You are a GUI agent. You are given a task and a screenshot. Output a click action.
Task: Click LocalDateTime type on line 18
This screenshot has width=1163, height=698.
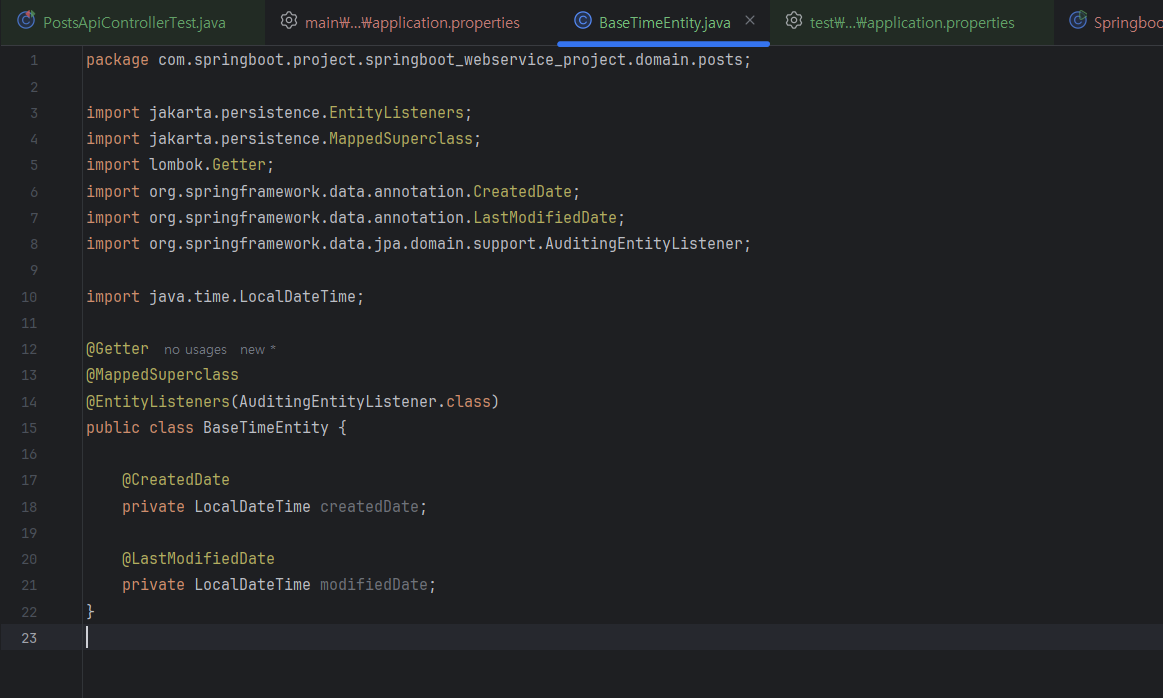click(x=252, y=507)
